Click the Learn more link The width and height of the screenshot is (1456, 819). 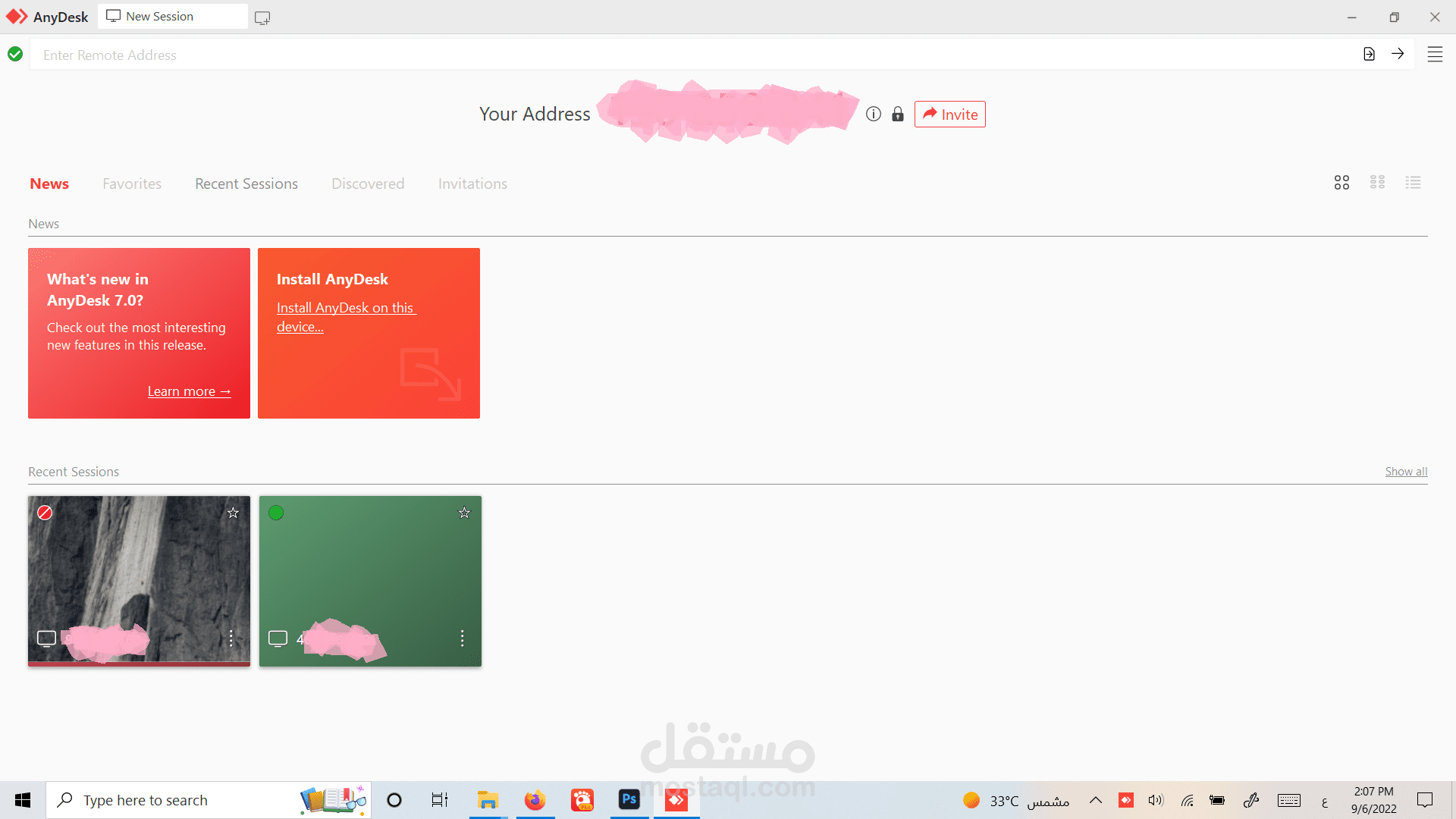click(x=189, y=390)
